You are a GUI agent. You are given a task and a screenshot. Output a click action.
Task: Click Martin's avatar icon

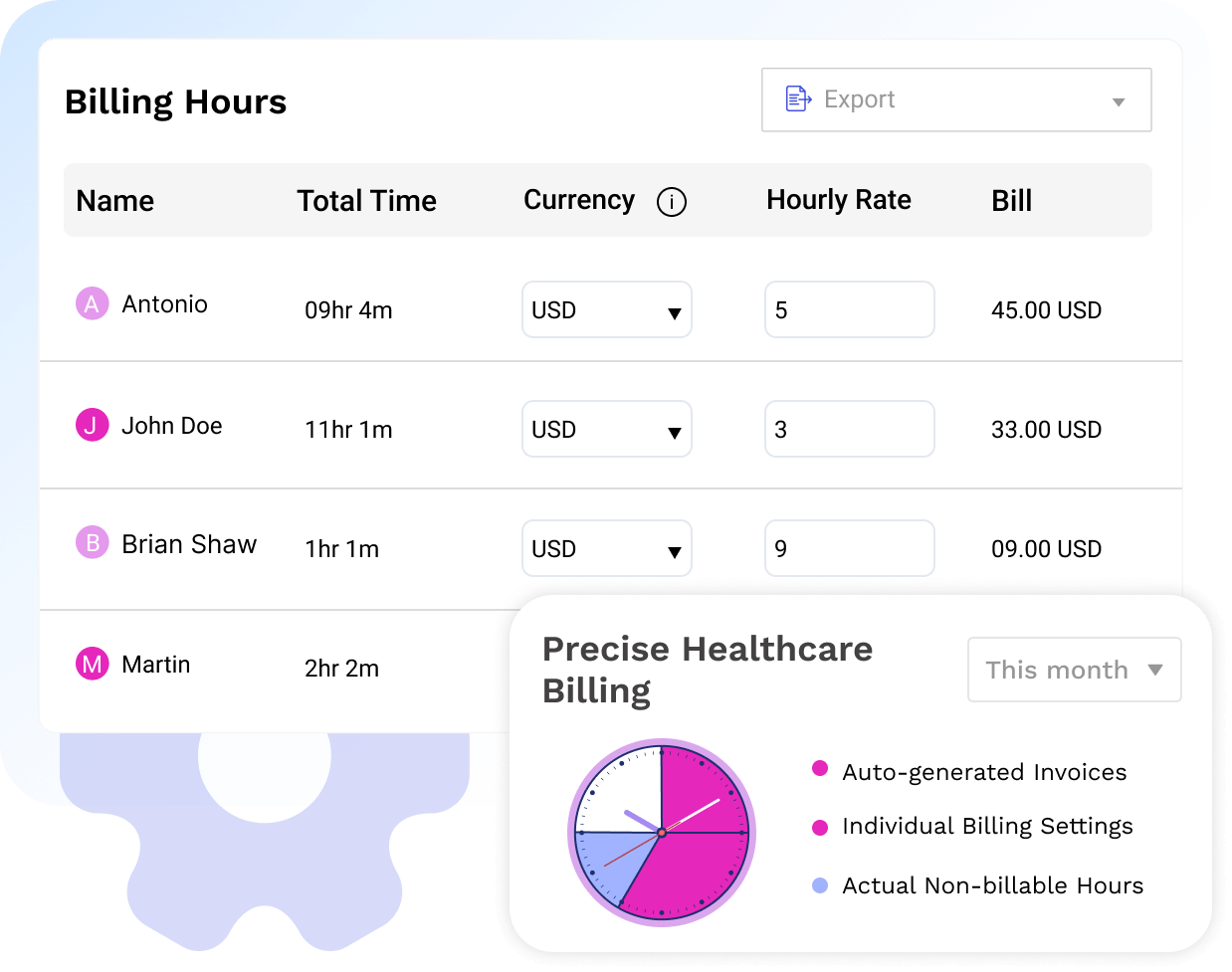[x=93, y=664]
